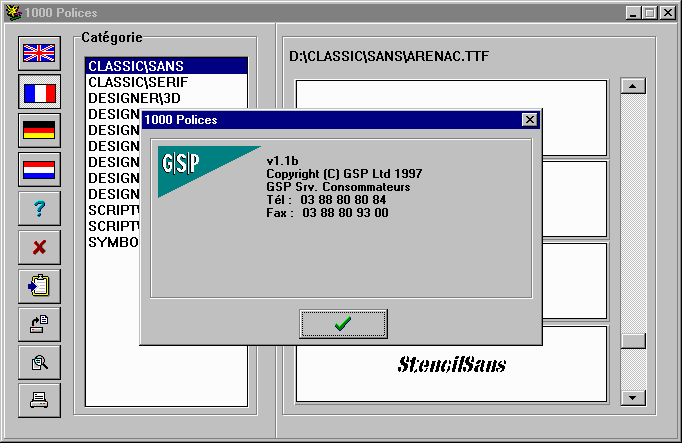Screen dimensions: 682x443
Task: Click the red X exit icon
Action: point(39,246)
